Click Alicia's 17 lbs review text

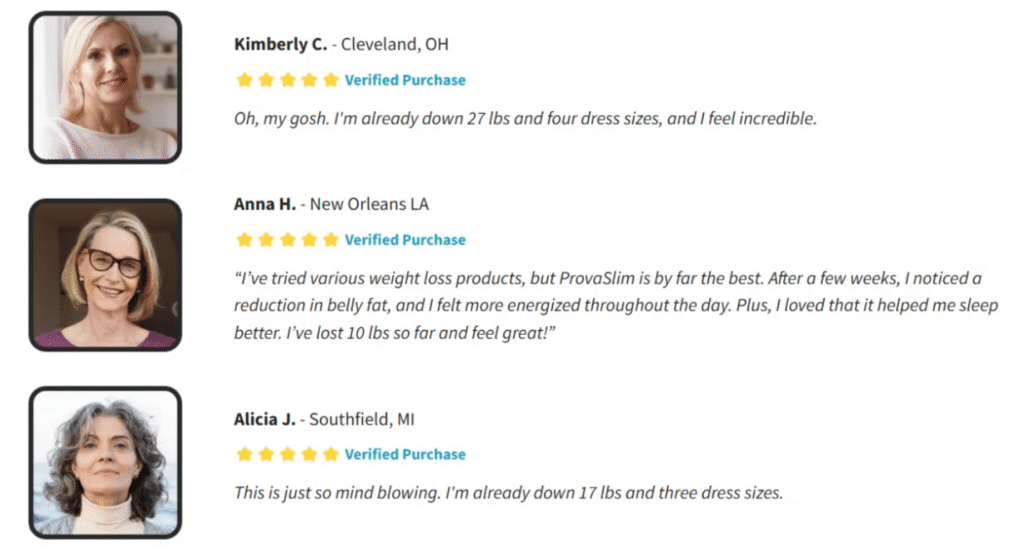(x=508, y=493)
